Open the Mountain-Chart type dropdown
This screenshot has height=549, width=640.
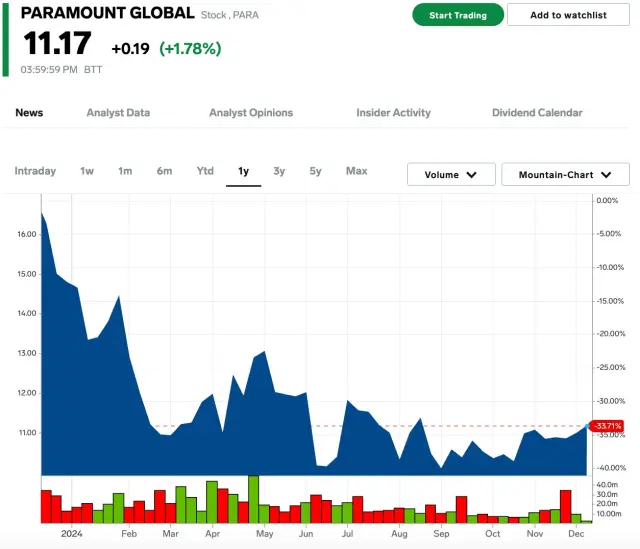tap(565, 175)
